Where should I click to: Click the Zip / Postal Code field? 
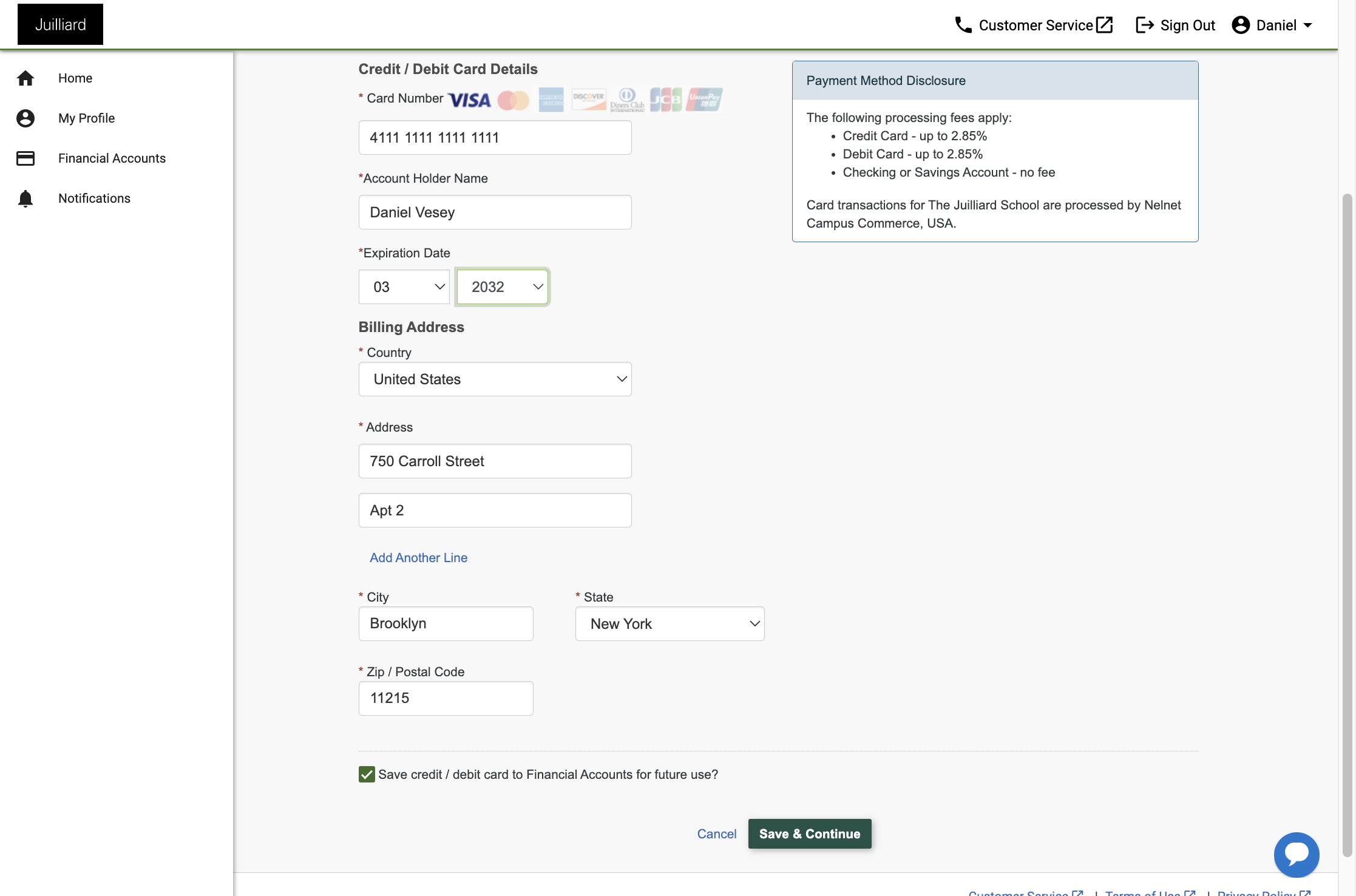click(446, 699)
